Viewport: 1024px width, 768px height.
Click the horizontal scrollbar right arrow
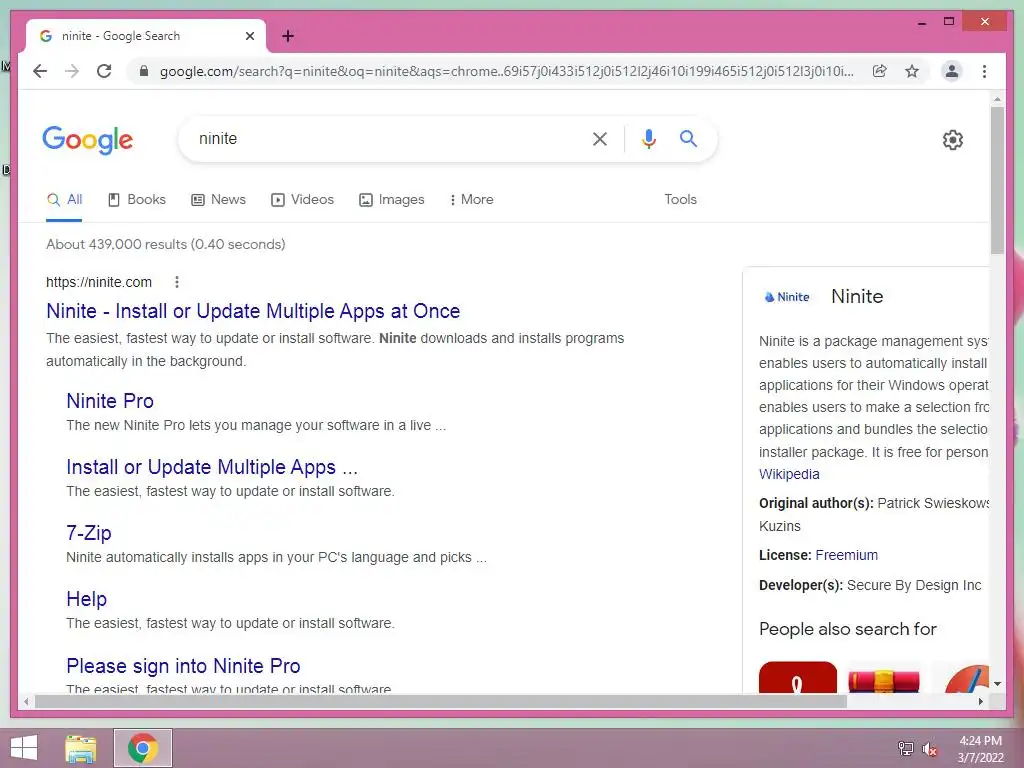tap(980, 701)
